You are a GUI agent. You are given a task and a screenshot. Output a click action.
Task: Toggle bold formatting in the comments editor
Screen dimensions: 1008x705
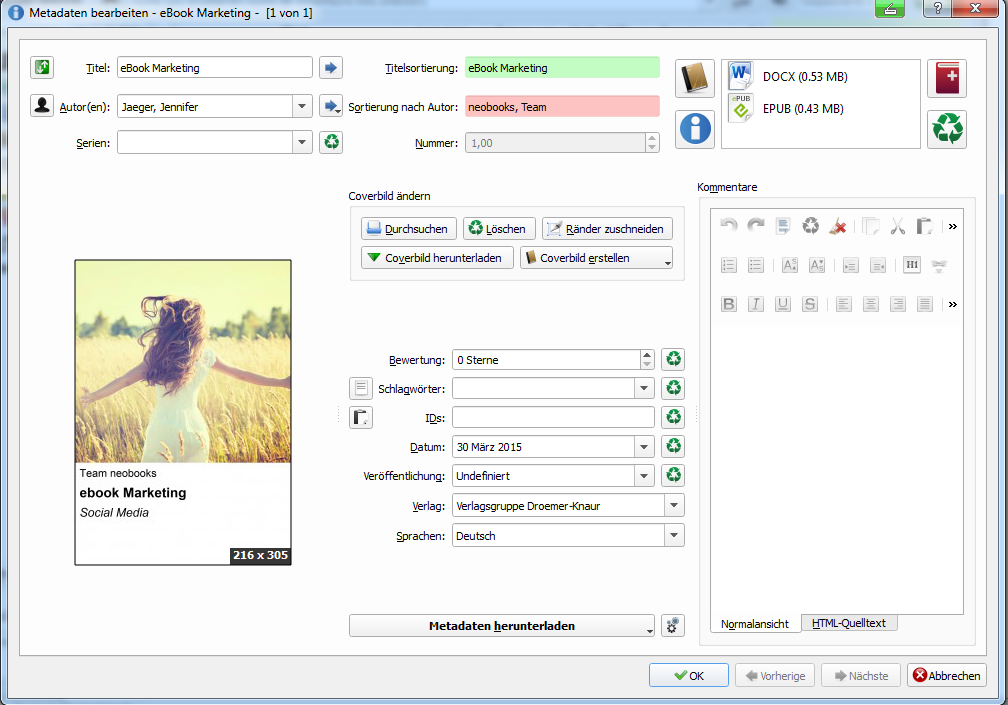[x=729, y=304]
